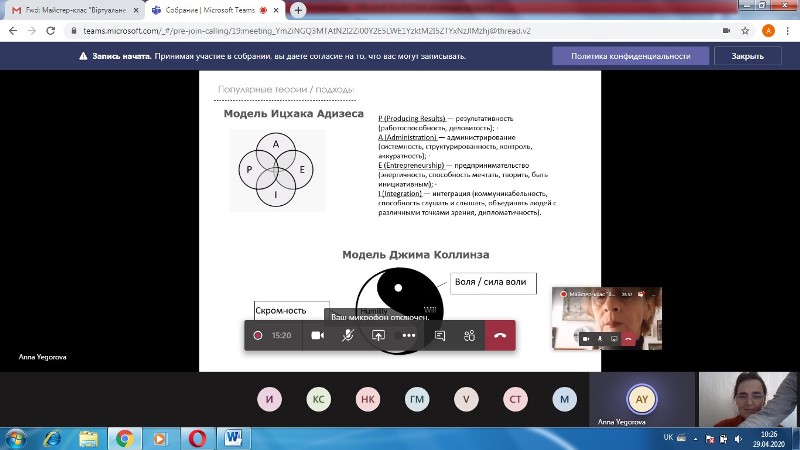Viewport: 800px width, 450px height.
Task: Go forward in browser history
Action: pyautogui.click(x=32, y=31)
